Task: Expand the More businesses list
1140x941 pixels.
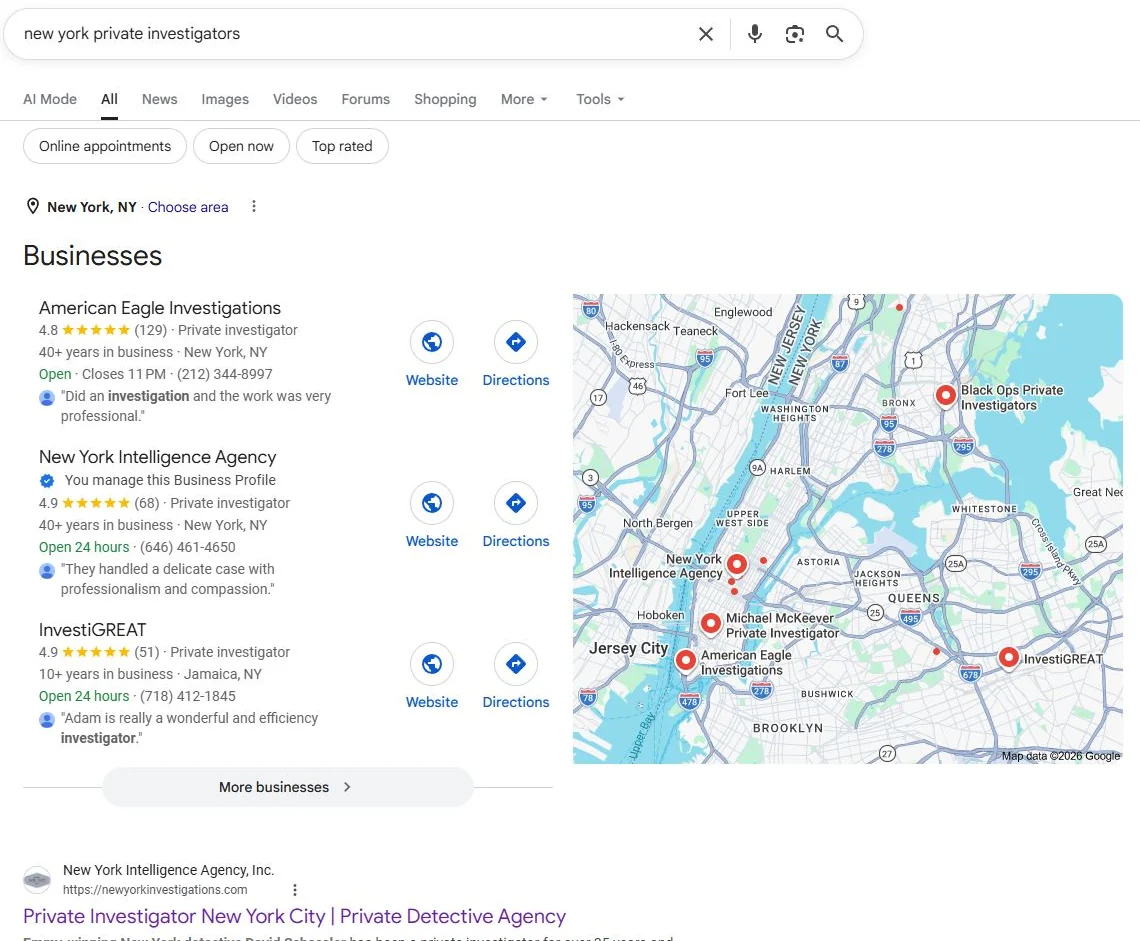Action: [x=287, y=787]
